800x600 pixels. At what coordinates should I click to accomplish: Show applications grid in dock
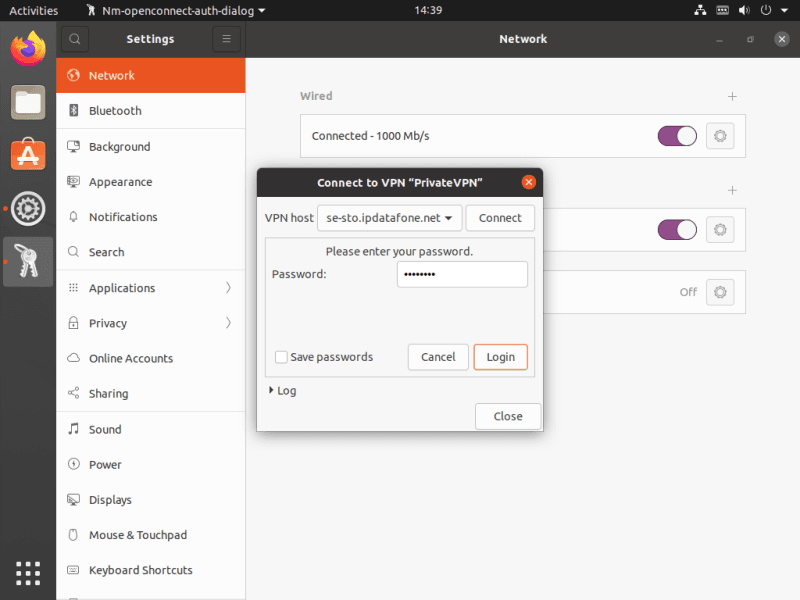click(28, 572)
